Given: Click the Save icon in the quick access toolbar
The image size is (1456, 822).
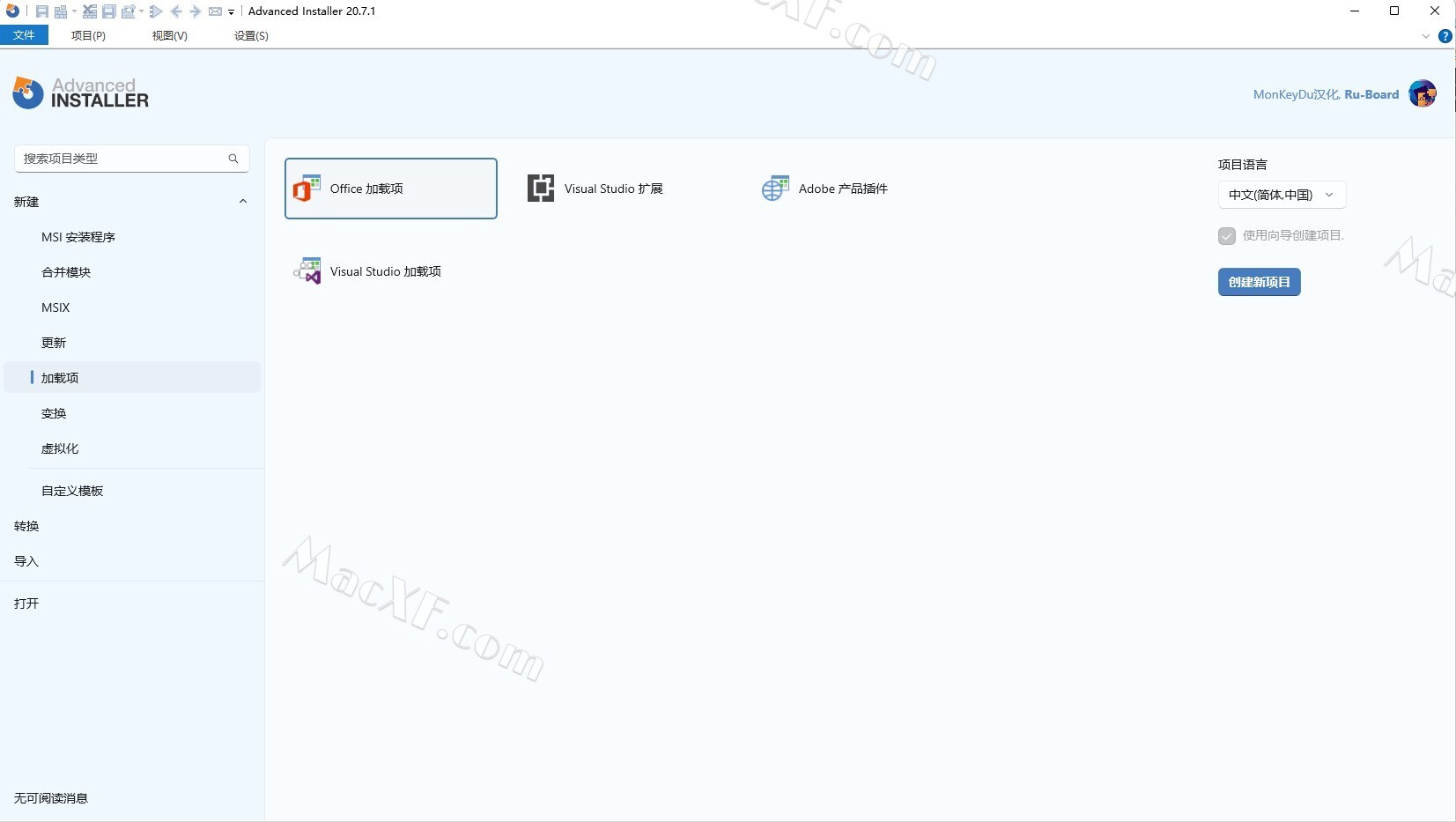Looking at the screenshot, I should (42, 11).
